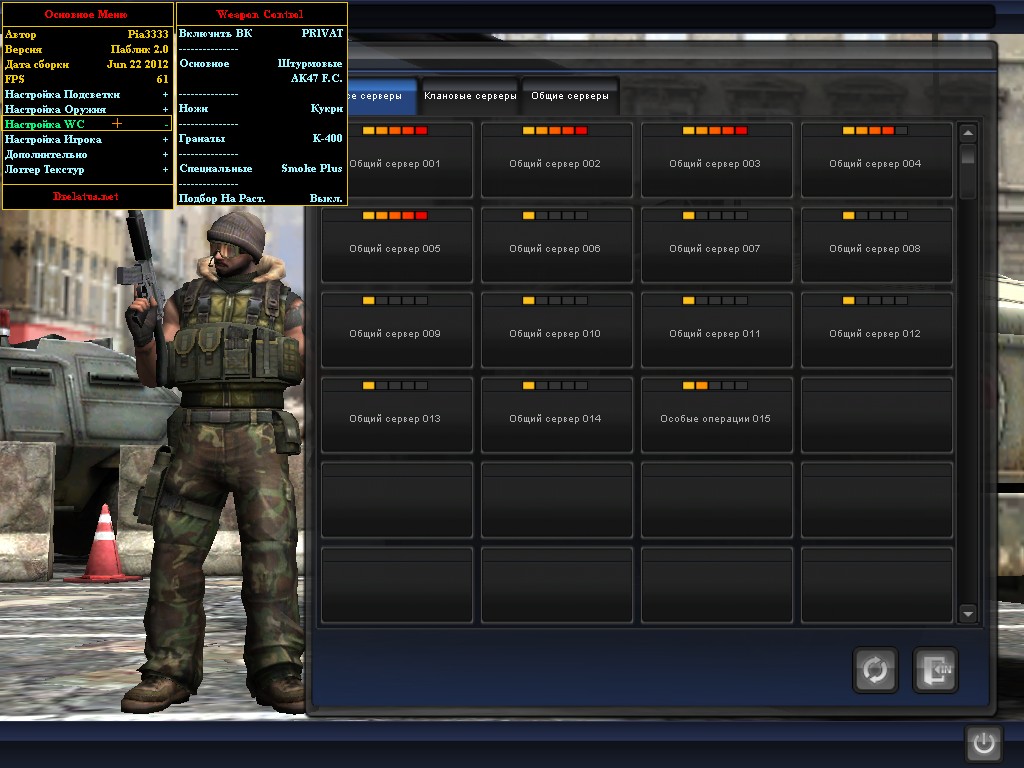Collapse Настройка WC submenu
The image size is (1024, 768).
pos(86,124)
